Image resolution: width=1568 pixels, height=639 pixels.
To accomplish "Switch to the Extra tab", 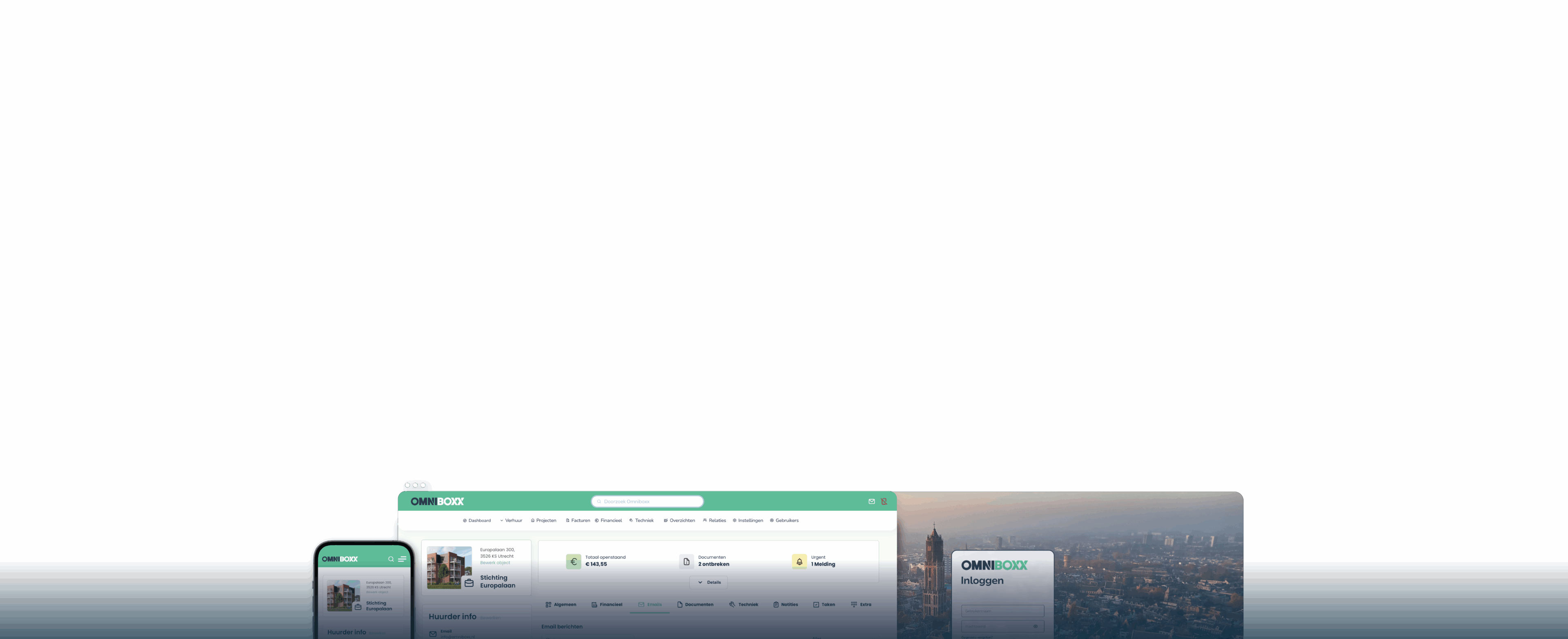I will pyautogui.click(x=861, y=604).
